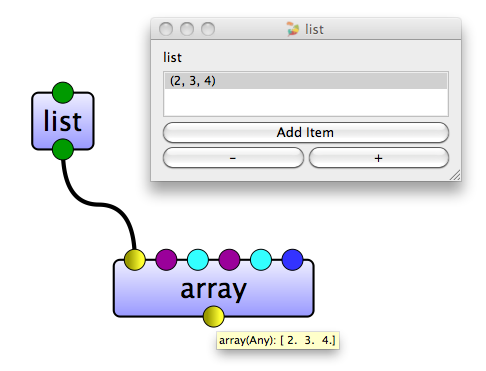This screenshot has width=486, height=371.
Task: Click the Add Item button
Action: pos(306,132)
